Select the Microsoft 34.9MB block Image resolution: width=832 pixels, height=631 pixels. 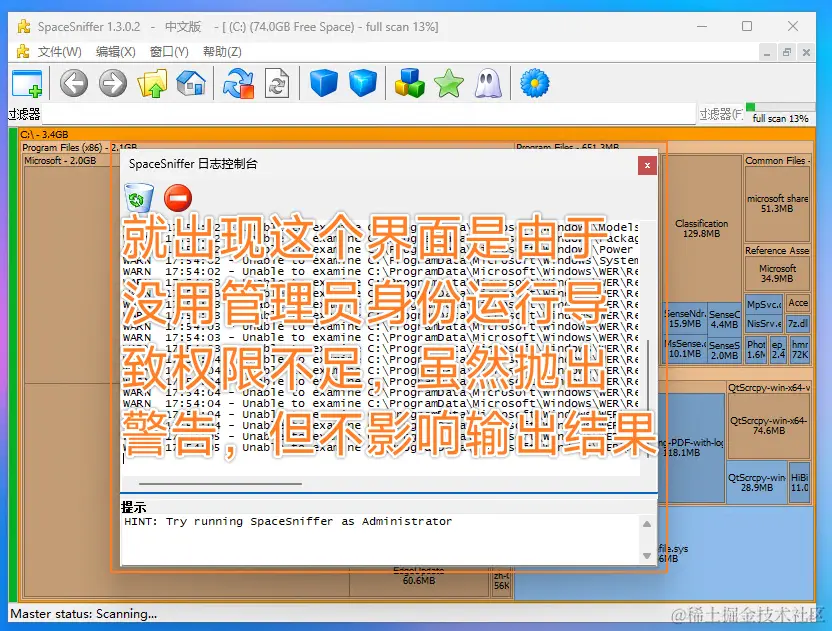pyautogui.click(x=777, y=273)
